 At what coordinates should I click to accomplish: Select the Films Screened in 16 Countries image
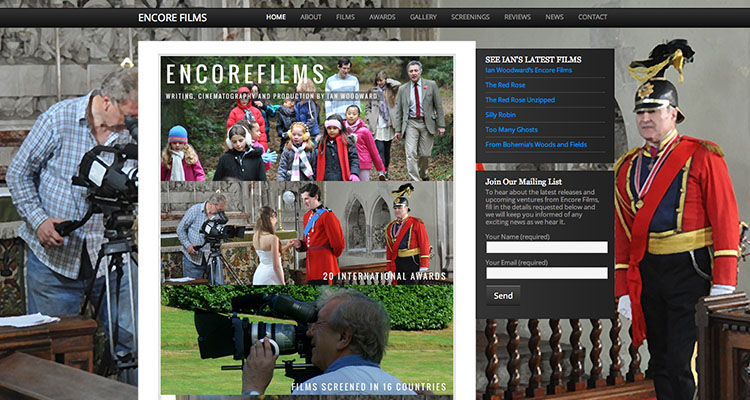[307, 340]
